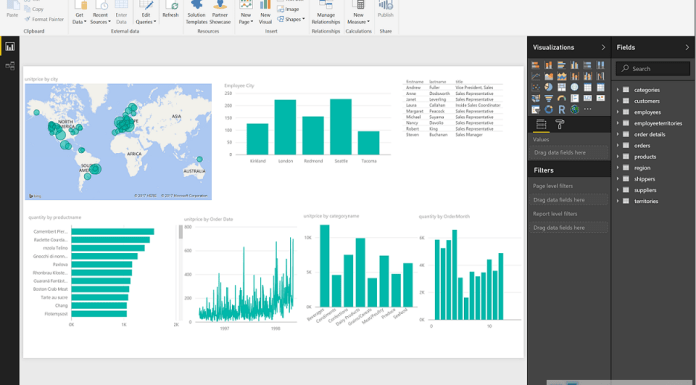696x385 pixels.
Task: Click scrollbar thumb of quantity by productname chart
Action: tap(181, 232)
